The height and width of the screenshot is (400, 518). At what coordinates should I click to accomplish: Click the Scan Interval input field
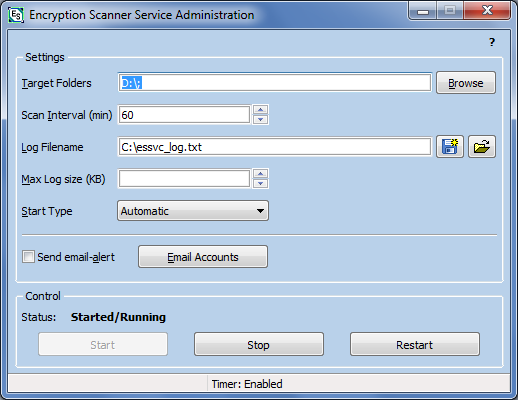tap(184, 115)
